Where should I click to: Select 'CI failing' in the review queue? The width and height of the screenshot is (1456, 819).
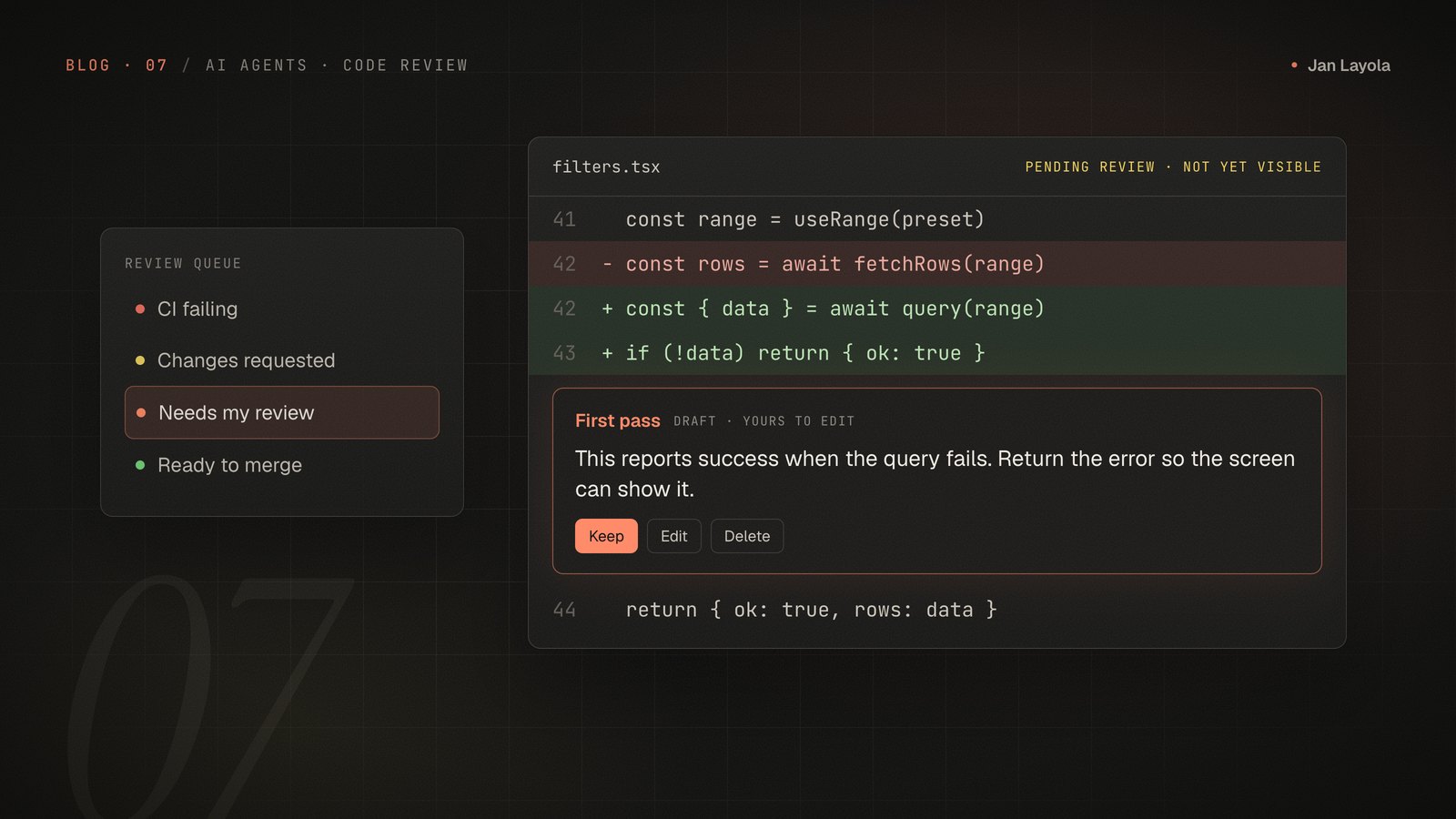[282, 309]
